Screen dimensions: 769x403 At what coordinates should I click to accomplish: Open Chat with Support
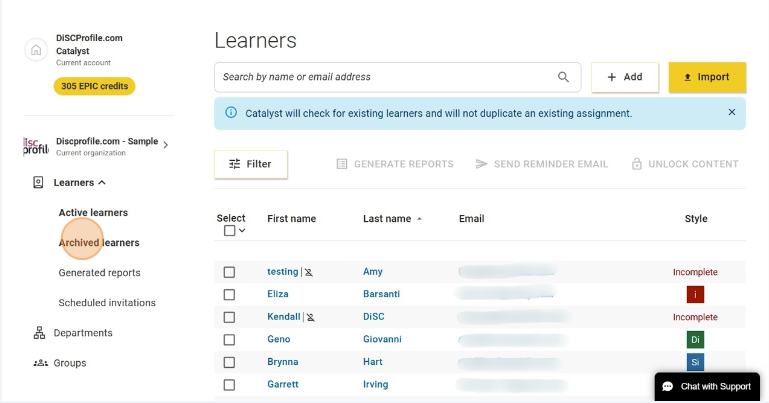pyautogui.click(x=707, y=387)
